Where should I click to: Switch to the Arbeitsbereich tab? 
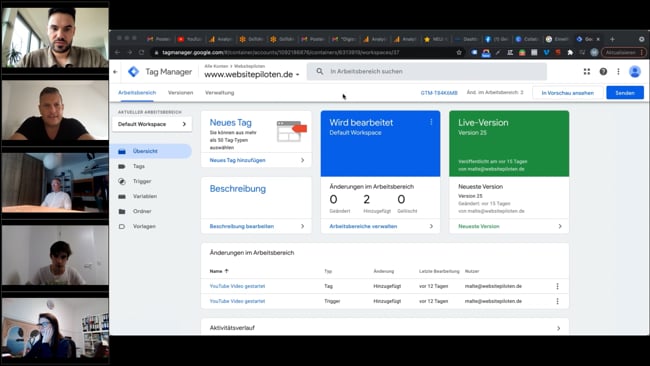pos(137,92)
